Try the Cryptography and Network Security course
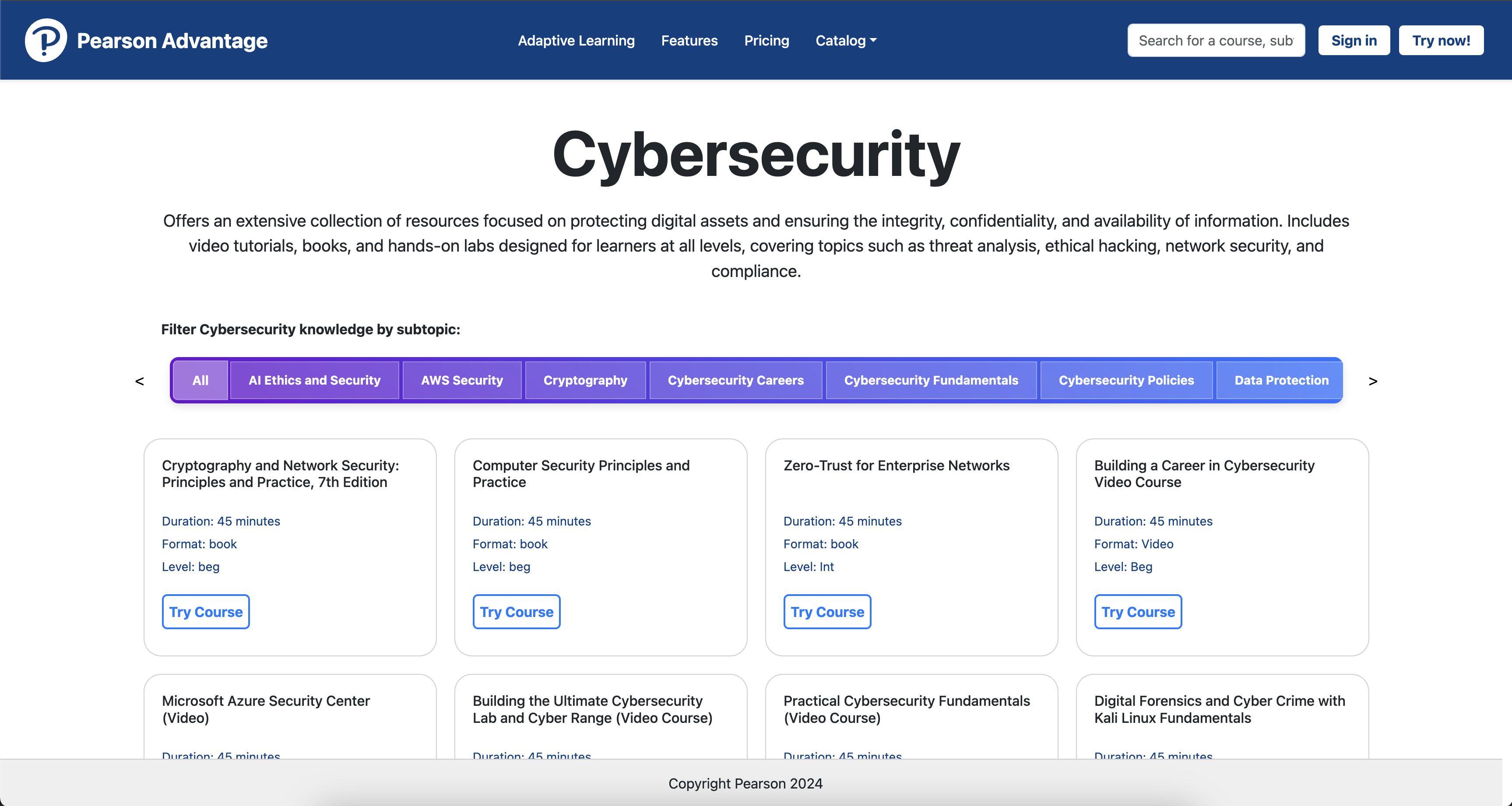Screen dimensions: 1512x806 click(x=205, y=612)
